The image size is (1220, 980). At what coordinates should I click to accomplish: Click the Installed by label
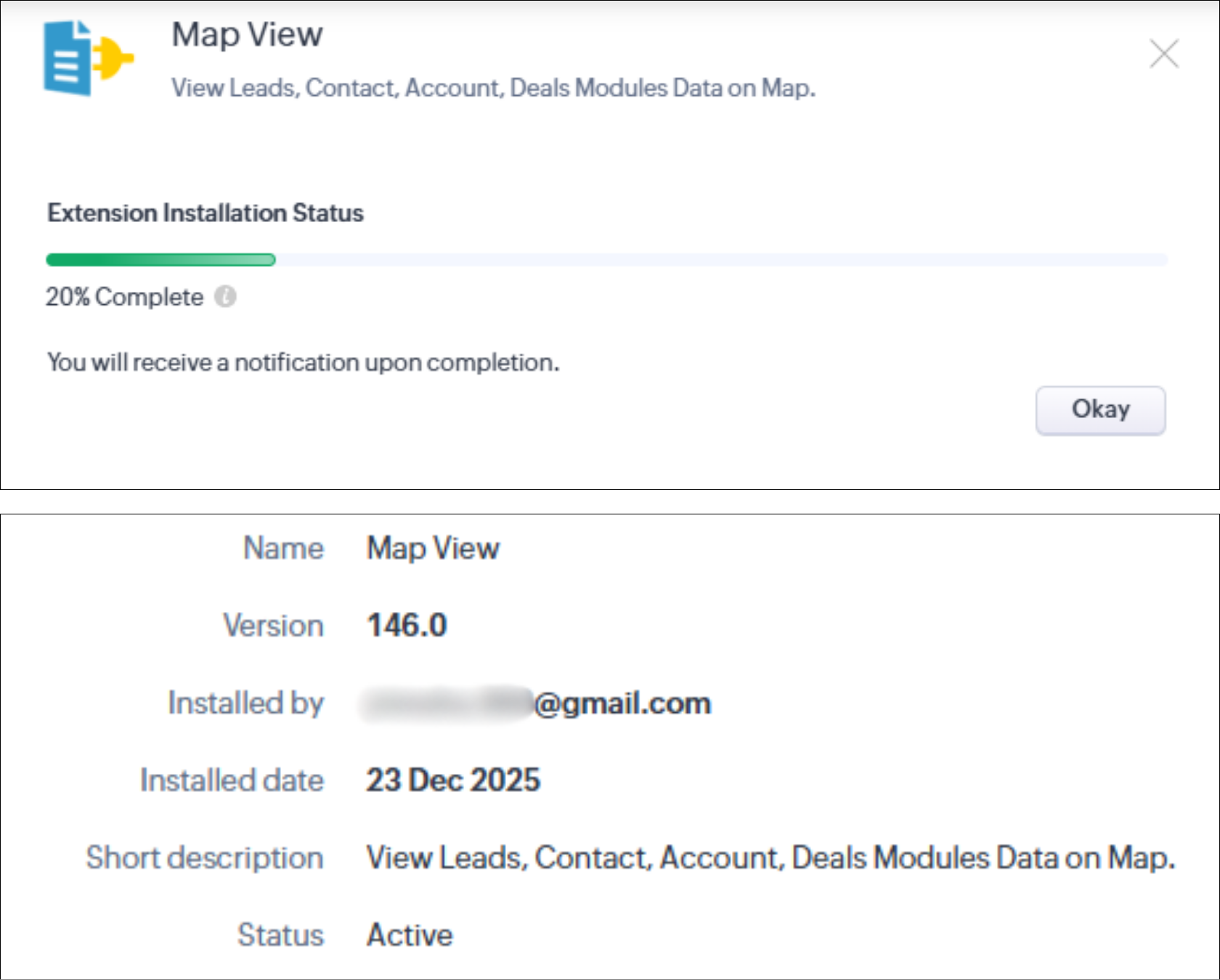pos(245,703)
